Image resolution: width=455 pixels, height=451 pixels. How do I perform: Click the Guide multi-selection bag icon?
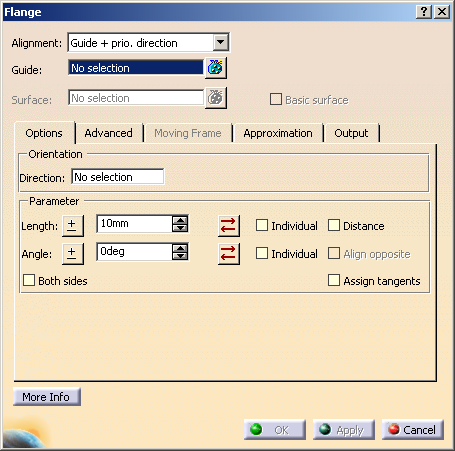coord(216,68)
